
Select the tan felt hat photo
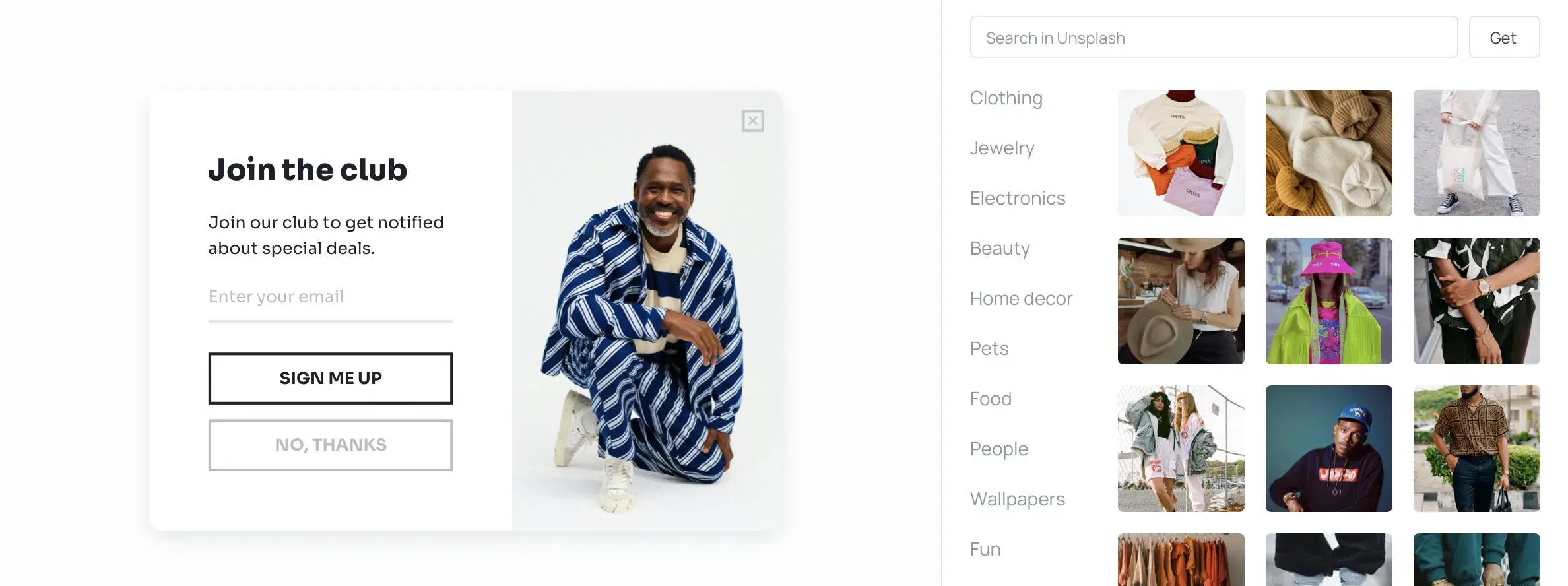1181,301
